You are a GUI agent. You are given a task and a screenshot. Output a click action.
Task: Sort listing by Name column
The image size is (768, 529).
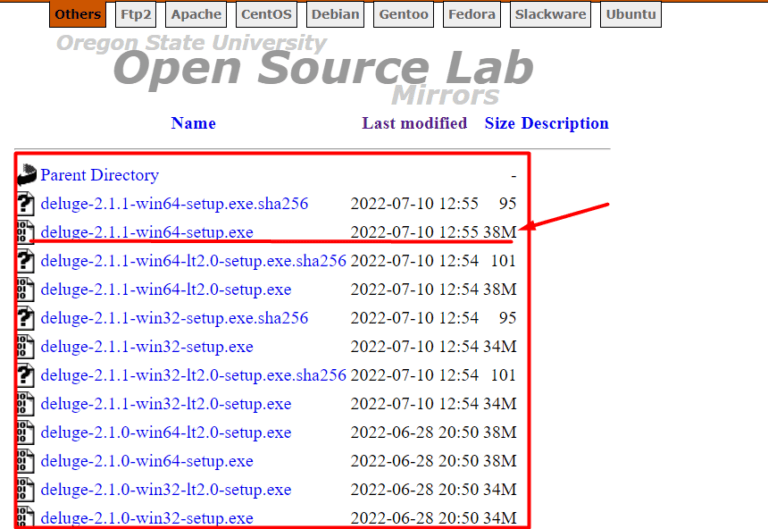(x=193, y=123)
